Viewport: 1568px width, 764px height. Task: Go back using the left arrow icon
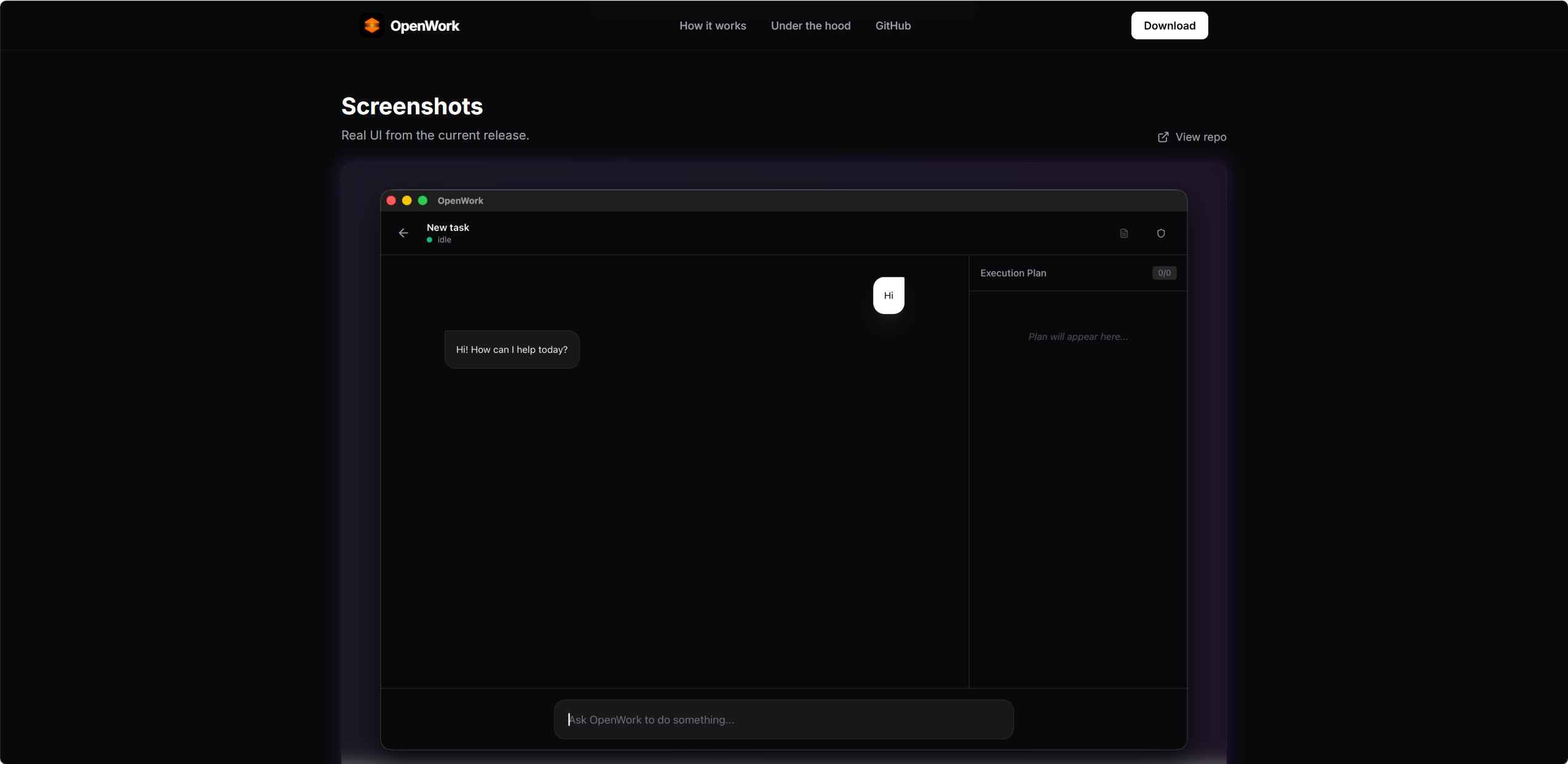click(x=403, y=233)
